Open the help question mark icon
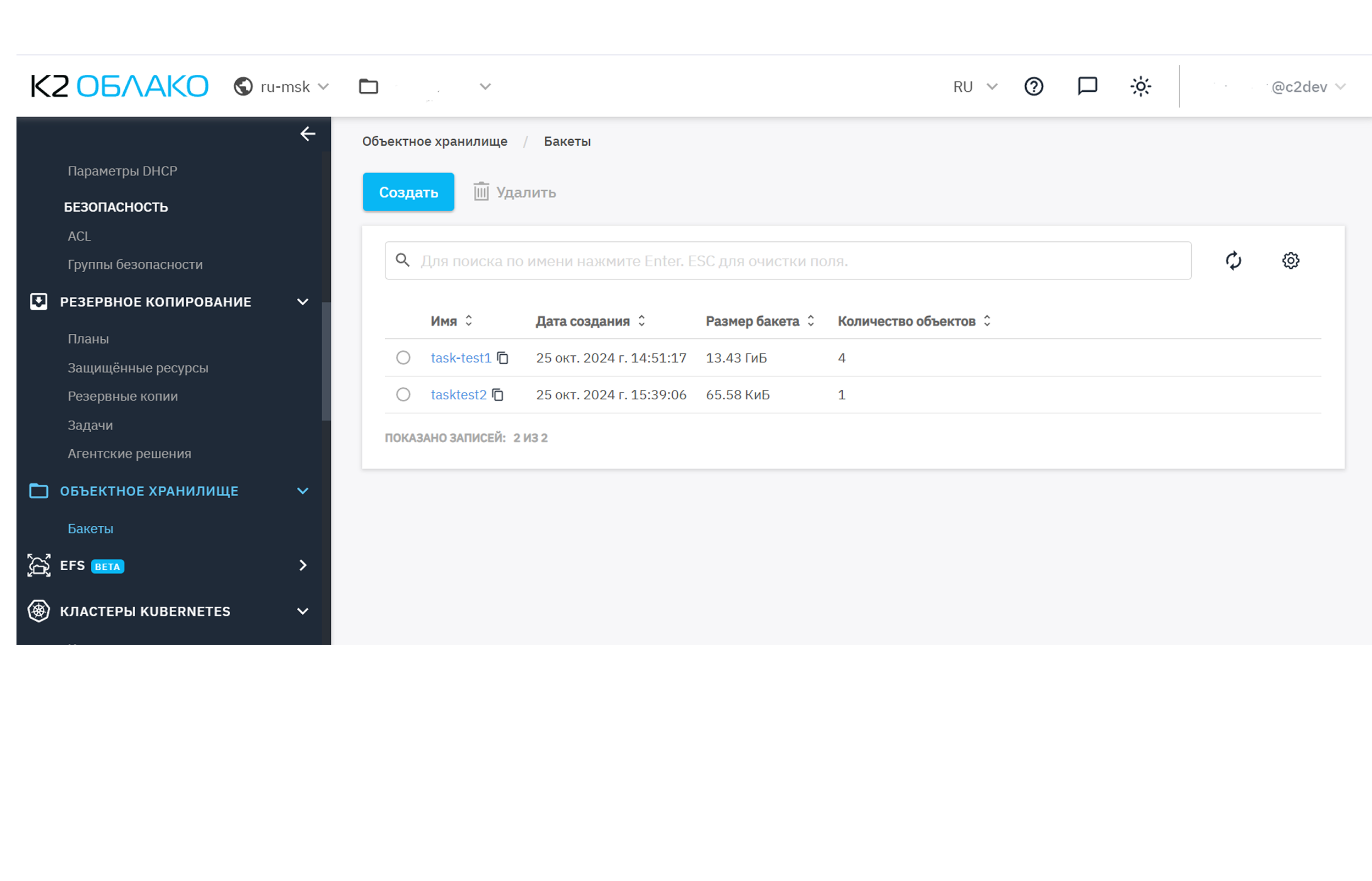Image resolution: width=1372 pixels, height=881 pixels. click(1033, 86)
